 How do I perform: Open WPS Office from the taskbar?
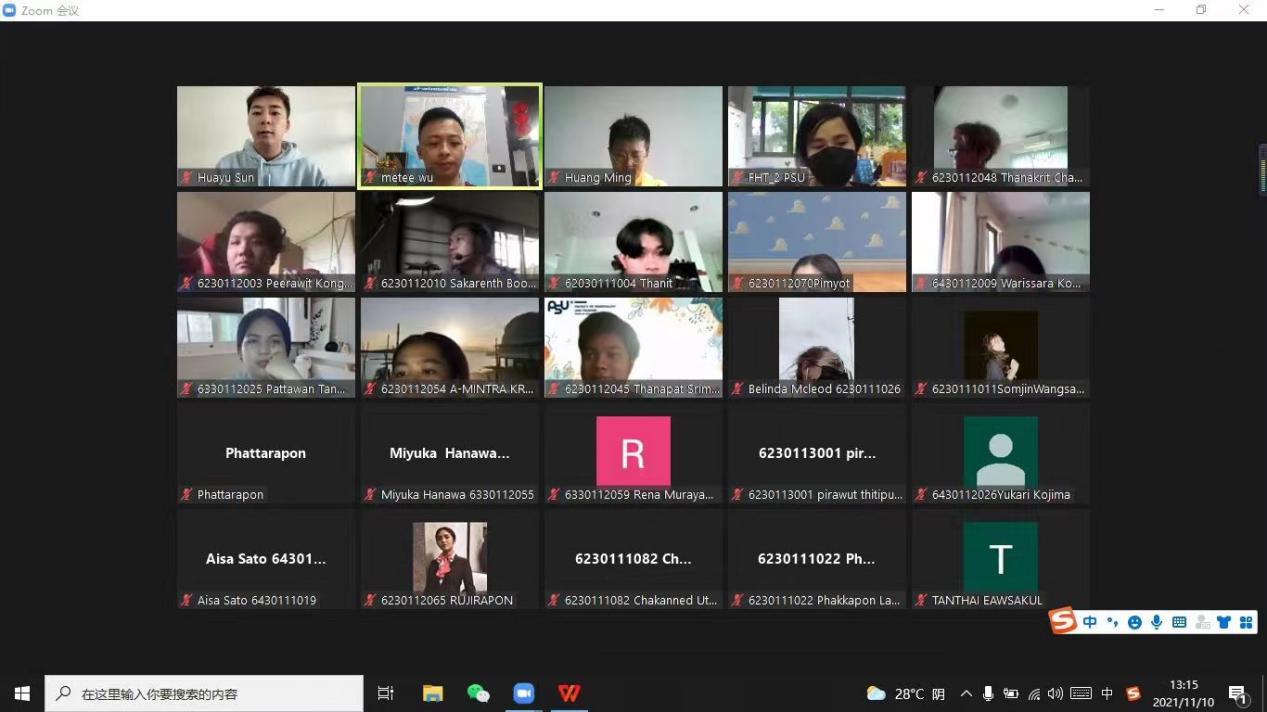[x=569, y=693]
